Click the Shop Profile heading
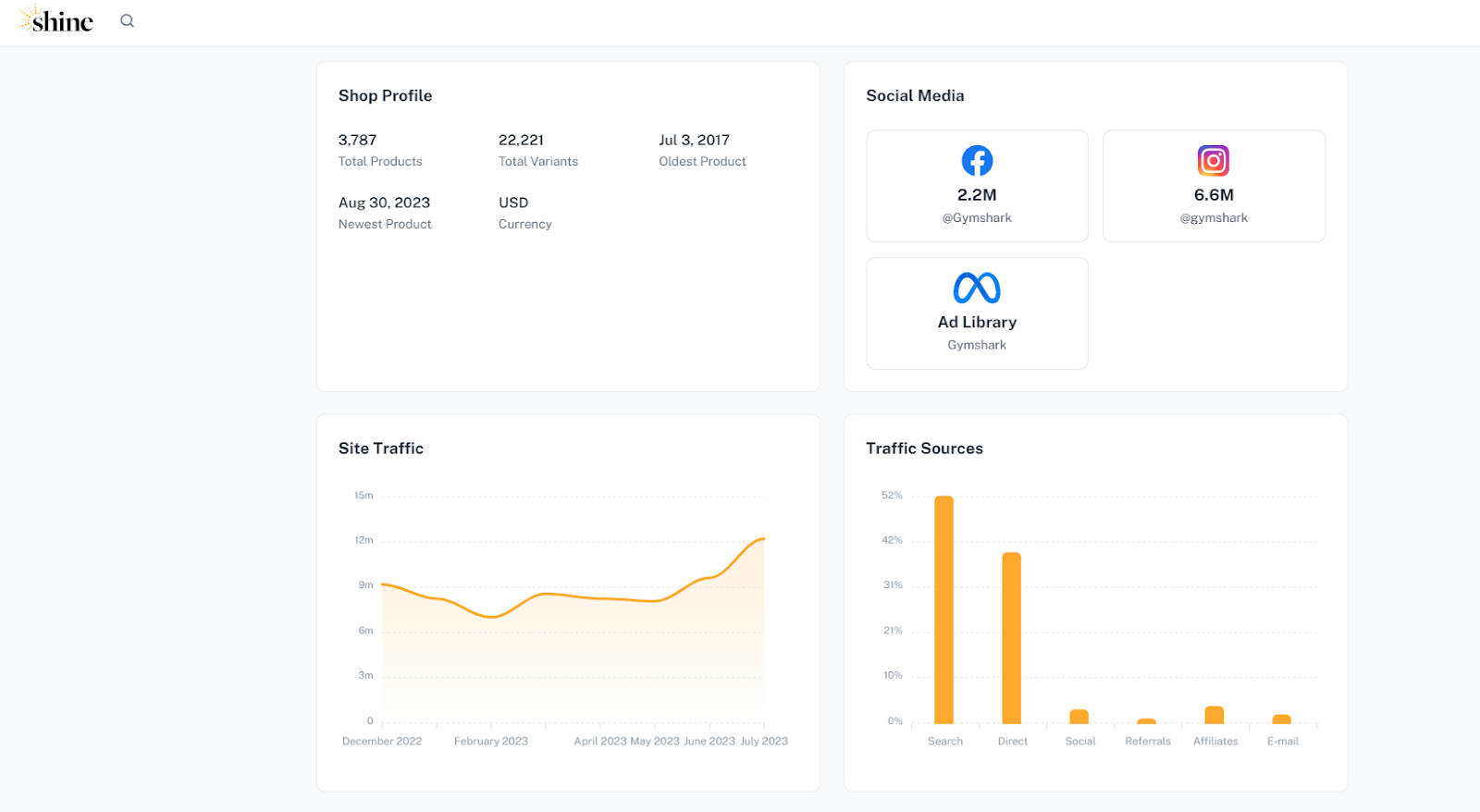Image resolution: width=1480 pixels, height=812 pixels. 385,96
